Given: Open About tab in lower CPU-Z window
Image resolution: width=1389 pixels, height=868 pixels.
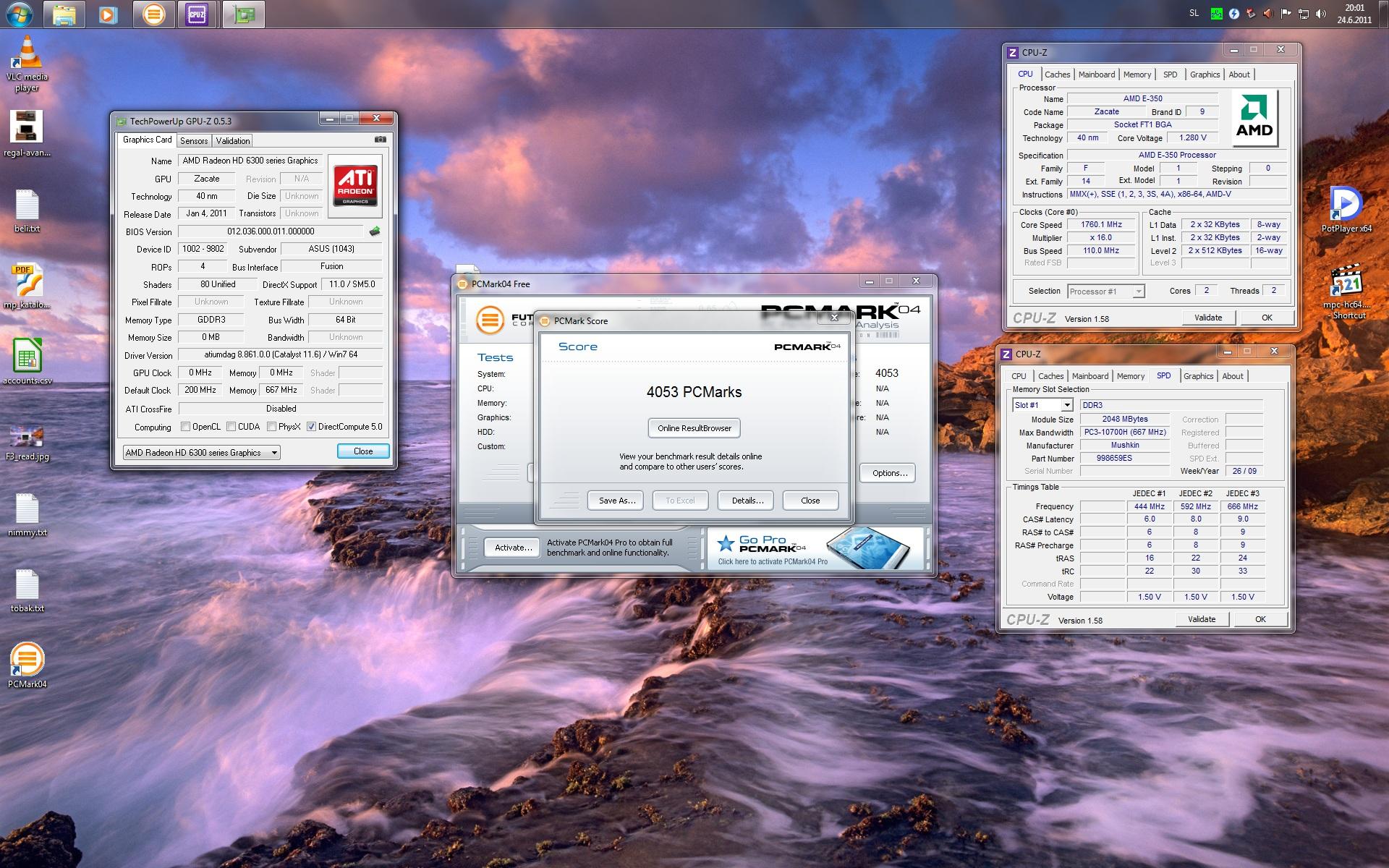Looking at the screenshot, I should tap(1233, 376).
